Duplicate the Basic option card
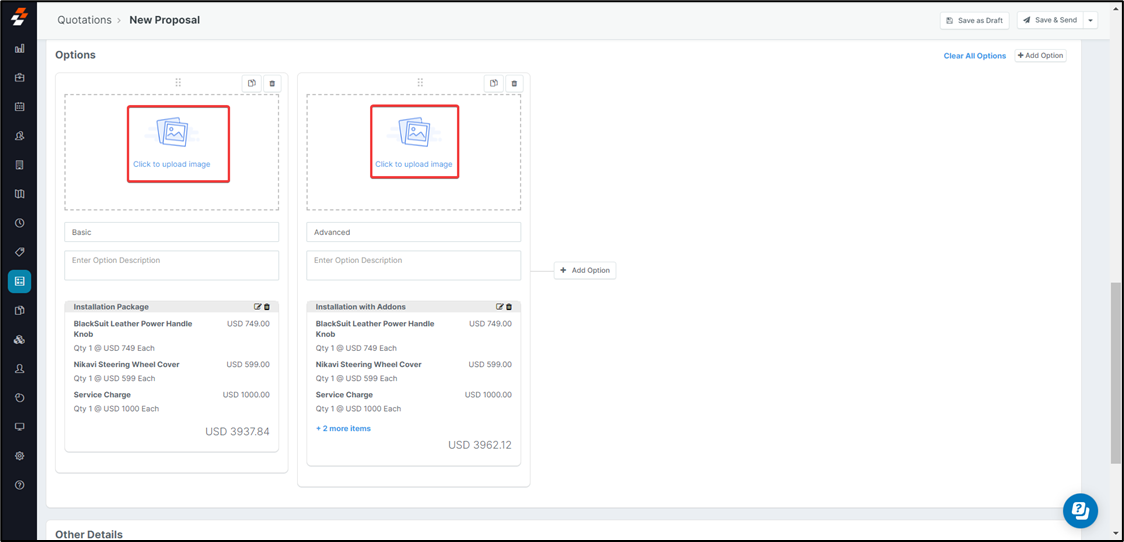Screen dimensions: 1124x542 252,84
